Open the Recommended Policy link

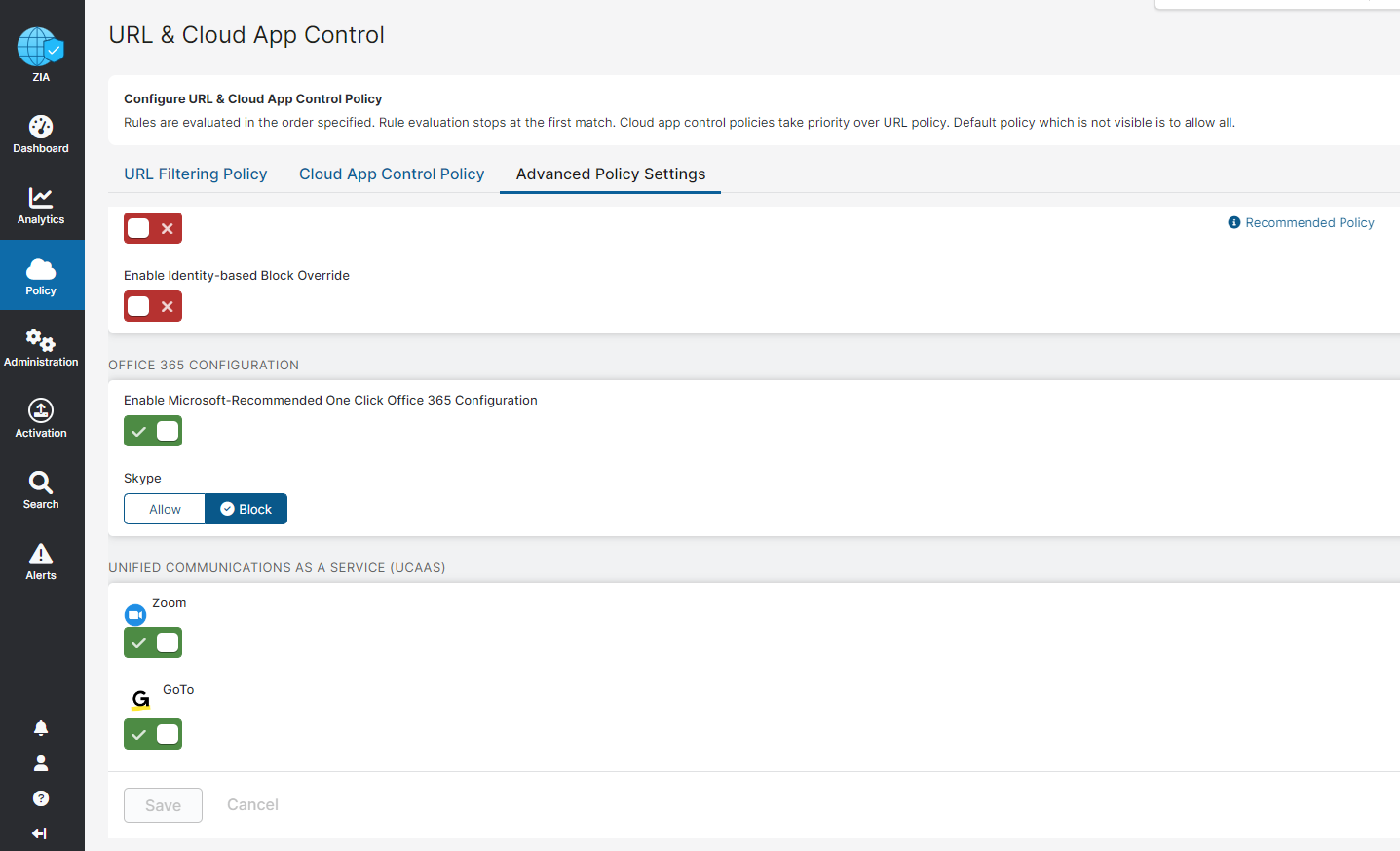(1308, 223)
